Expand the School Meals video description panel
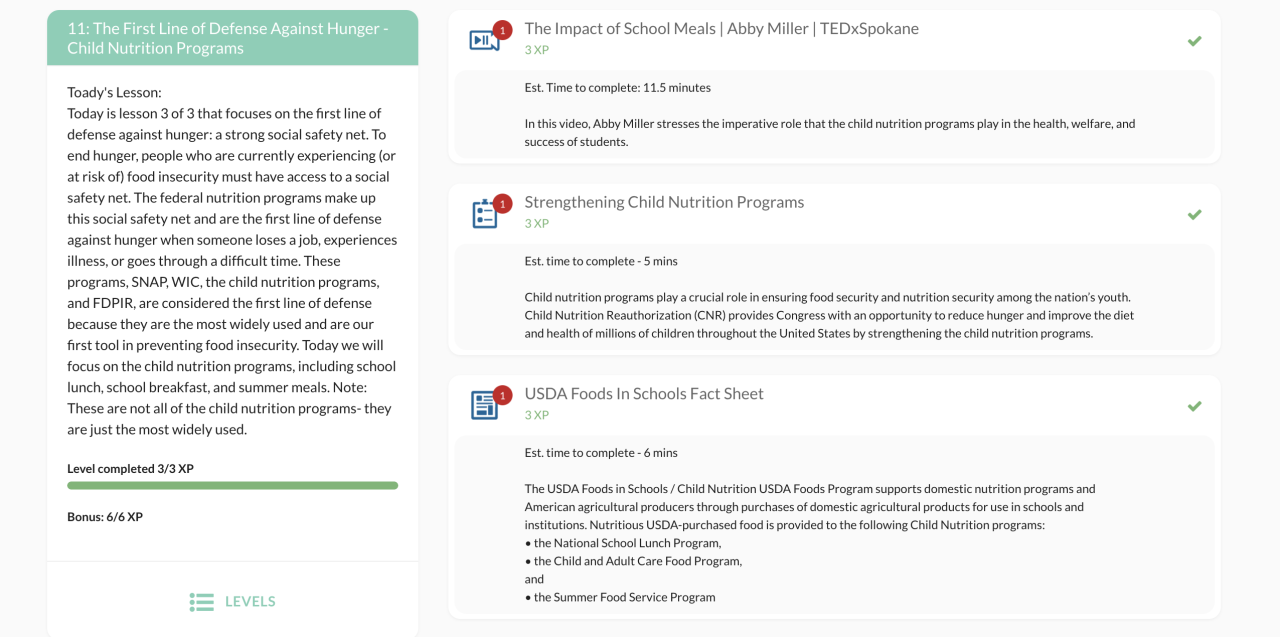This screenshot has width=1280, height=637. pos(834,115)
